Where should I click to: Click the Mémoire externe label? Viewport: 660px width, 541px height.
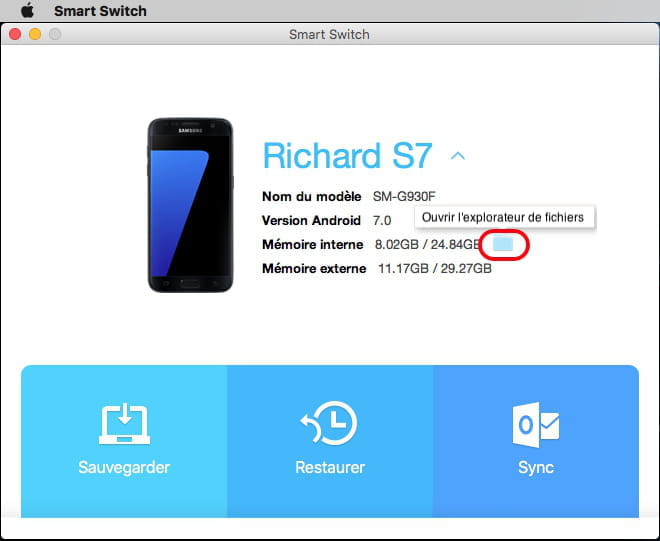tap(314, 269)
